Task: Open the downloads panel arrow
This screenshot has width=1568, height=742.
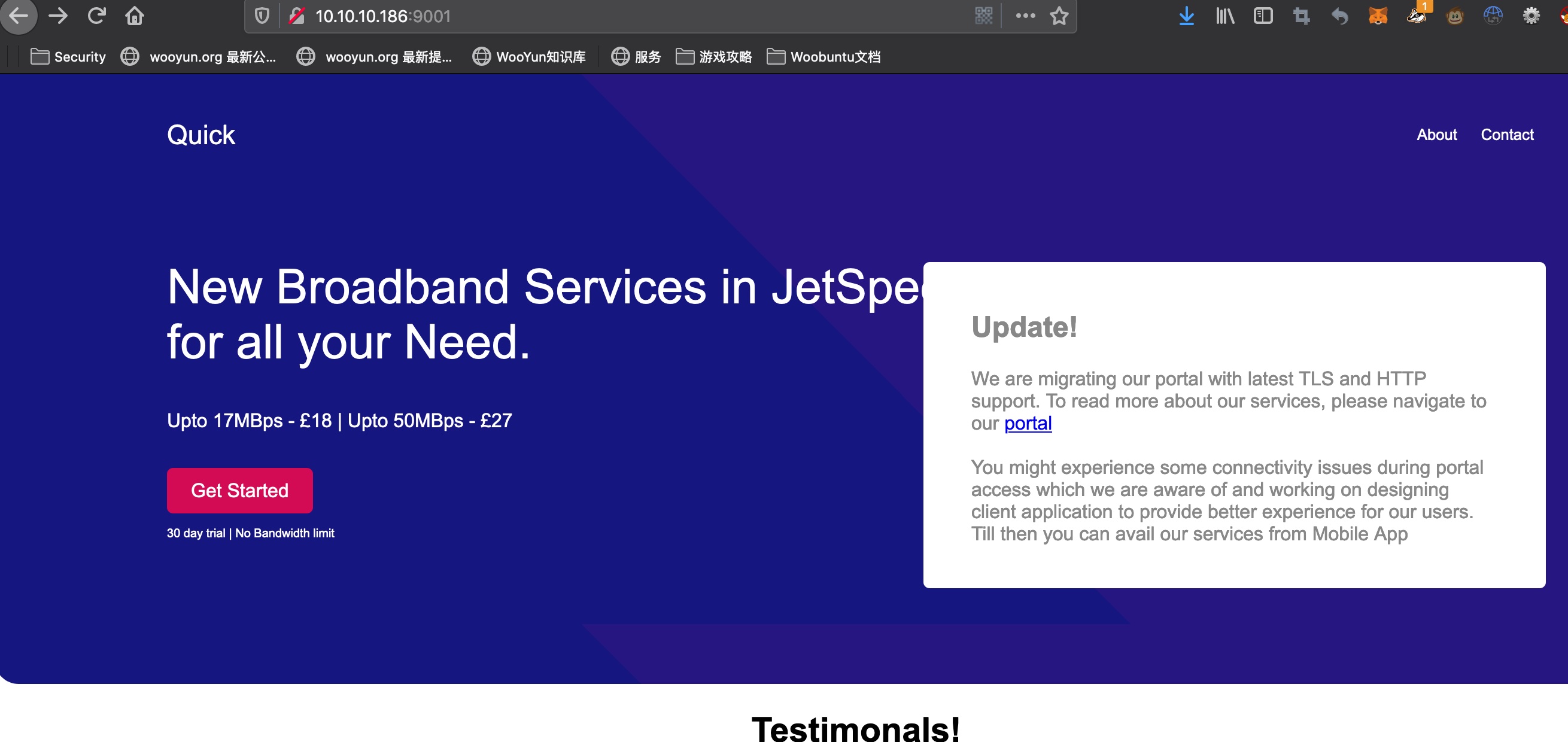Action: [x=1186, y=16]
